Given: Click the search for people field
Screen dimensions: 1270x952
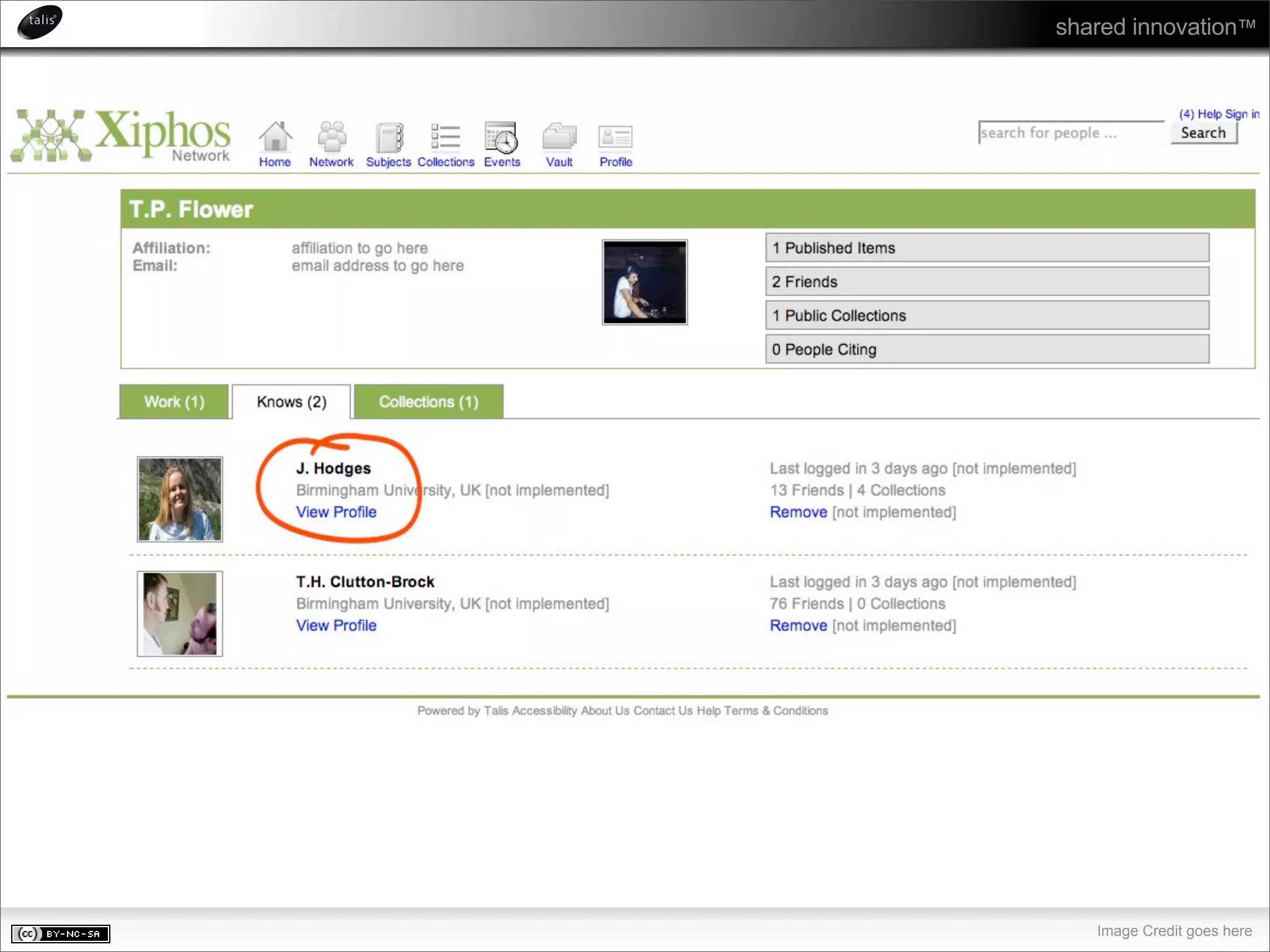Looking at the screenshot, I should (x=1071, y=133).
